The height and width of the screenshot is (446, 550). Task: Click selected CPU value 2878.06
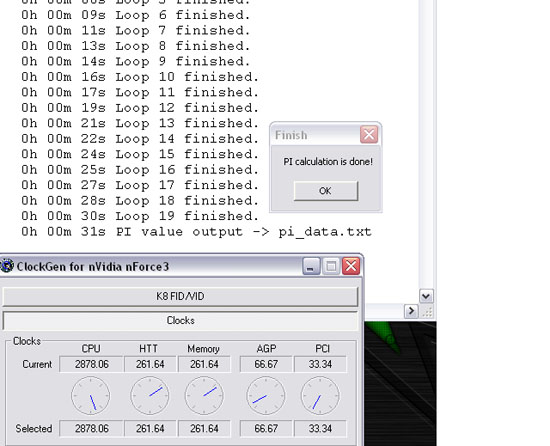click(91, 428)
